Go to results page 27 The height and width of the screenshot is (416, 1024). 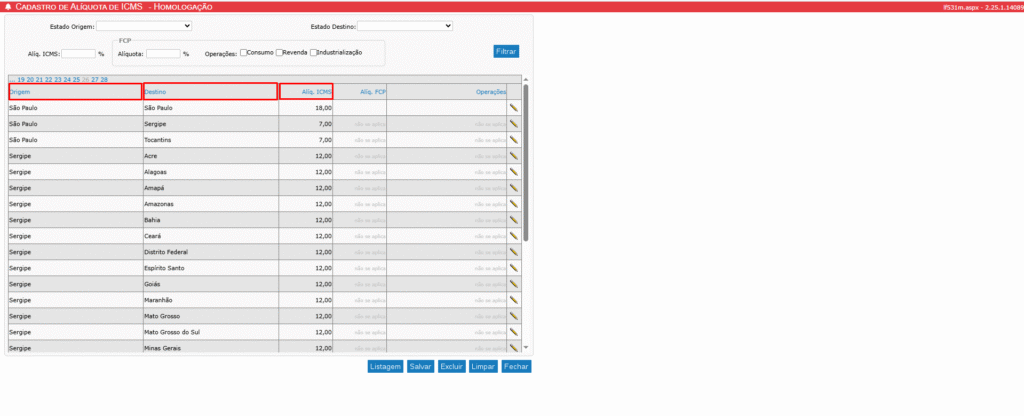(95, 79)
